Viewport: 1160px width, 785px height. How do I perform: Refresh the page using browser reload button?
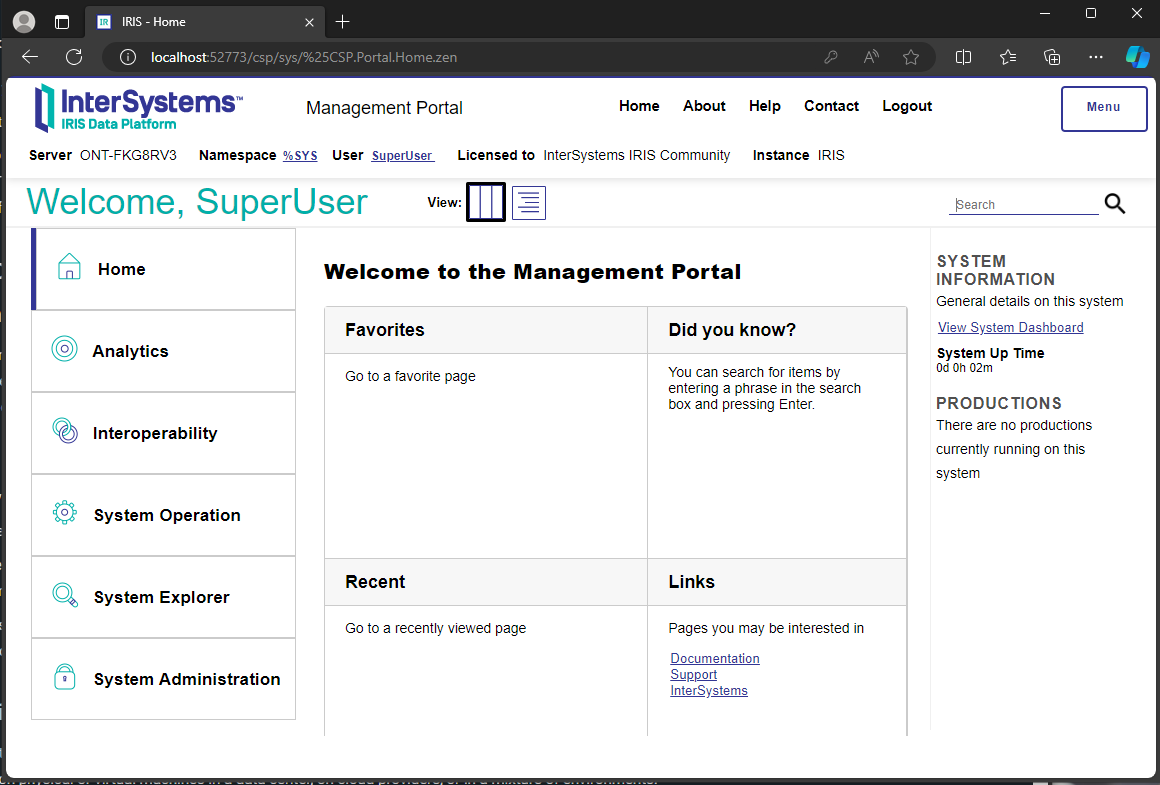pyautogui.click(x=74, y=57)
